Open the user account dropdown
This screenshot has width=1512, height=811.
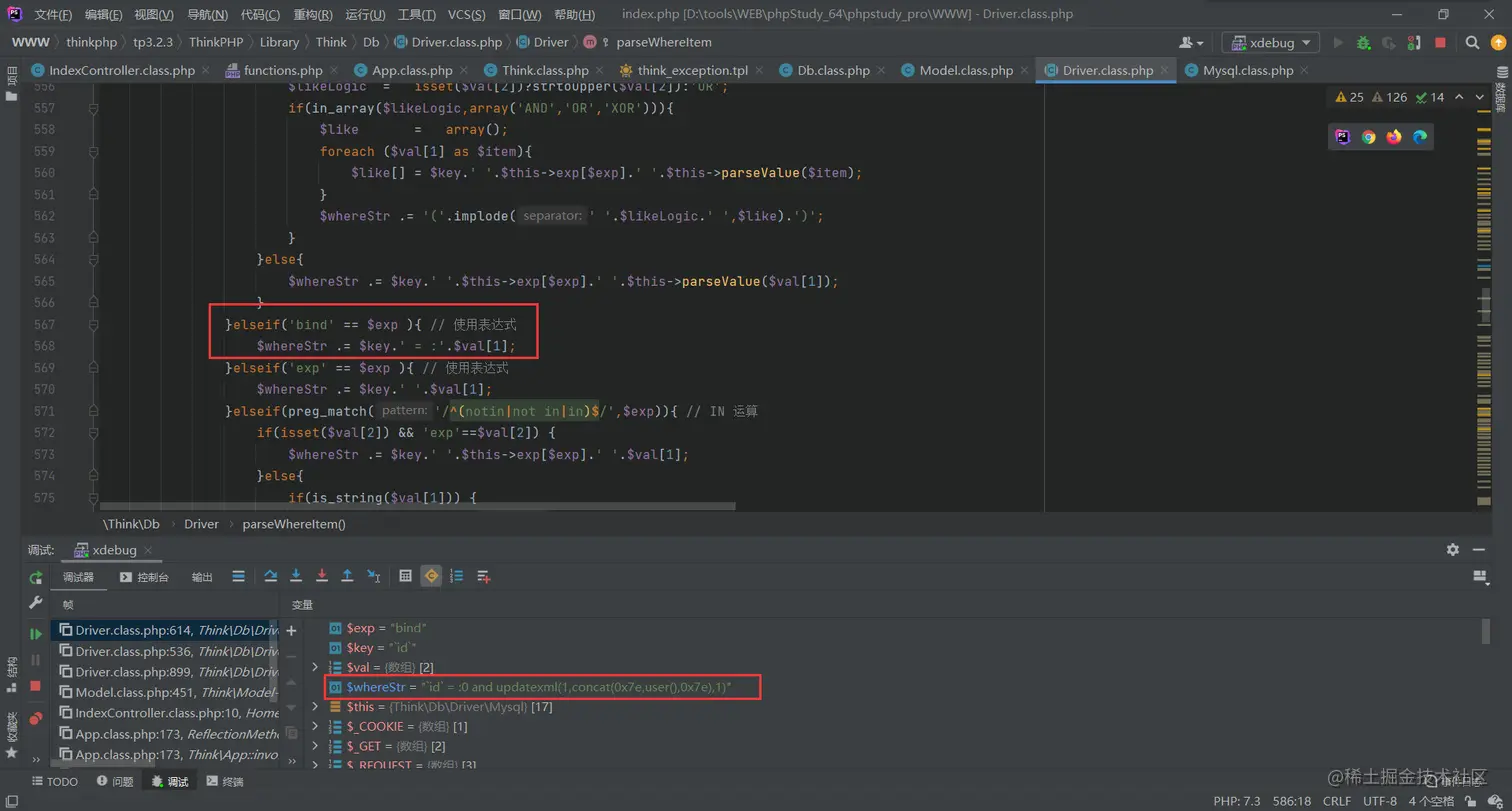coord(1191,43)
